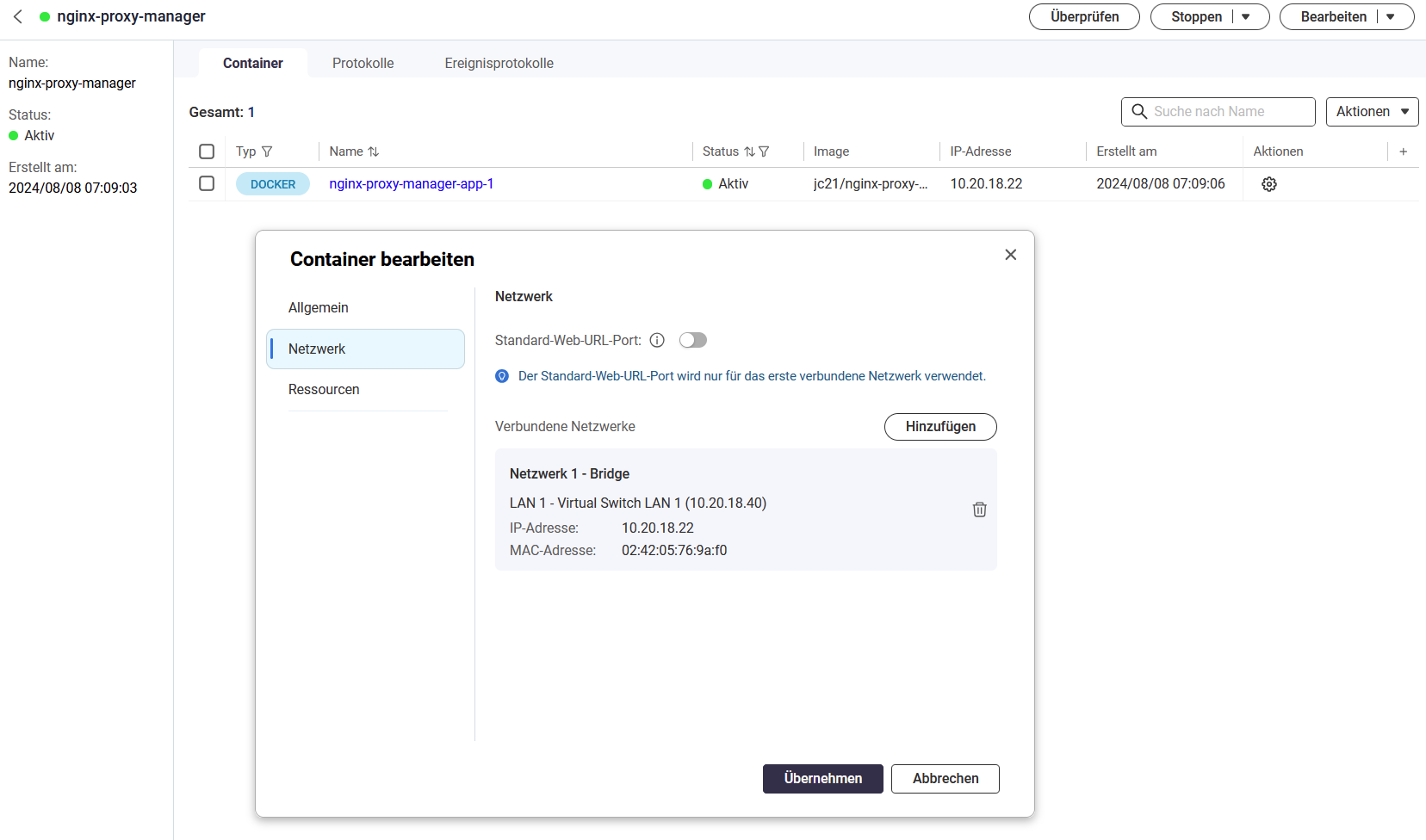Expand the Aktionen dropdown

(1373, 112)
